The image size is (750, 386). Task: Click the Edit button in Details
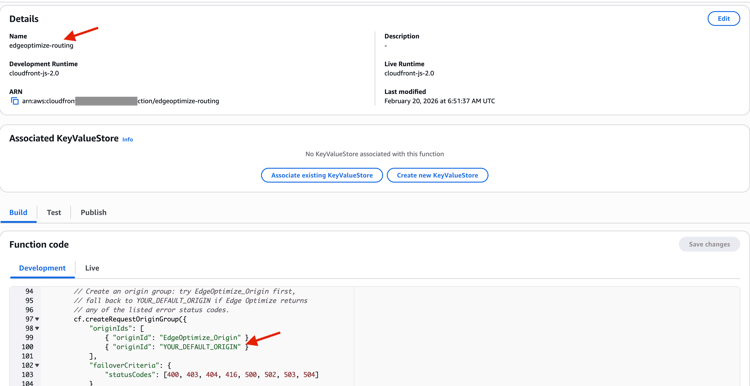pos(723,19)
